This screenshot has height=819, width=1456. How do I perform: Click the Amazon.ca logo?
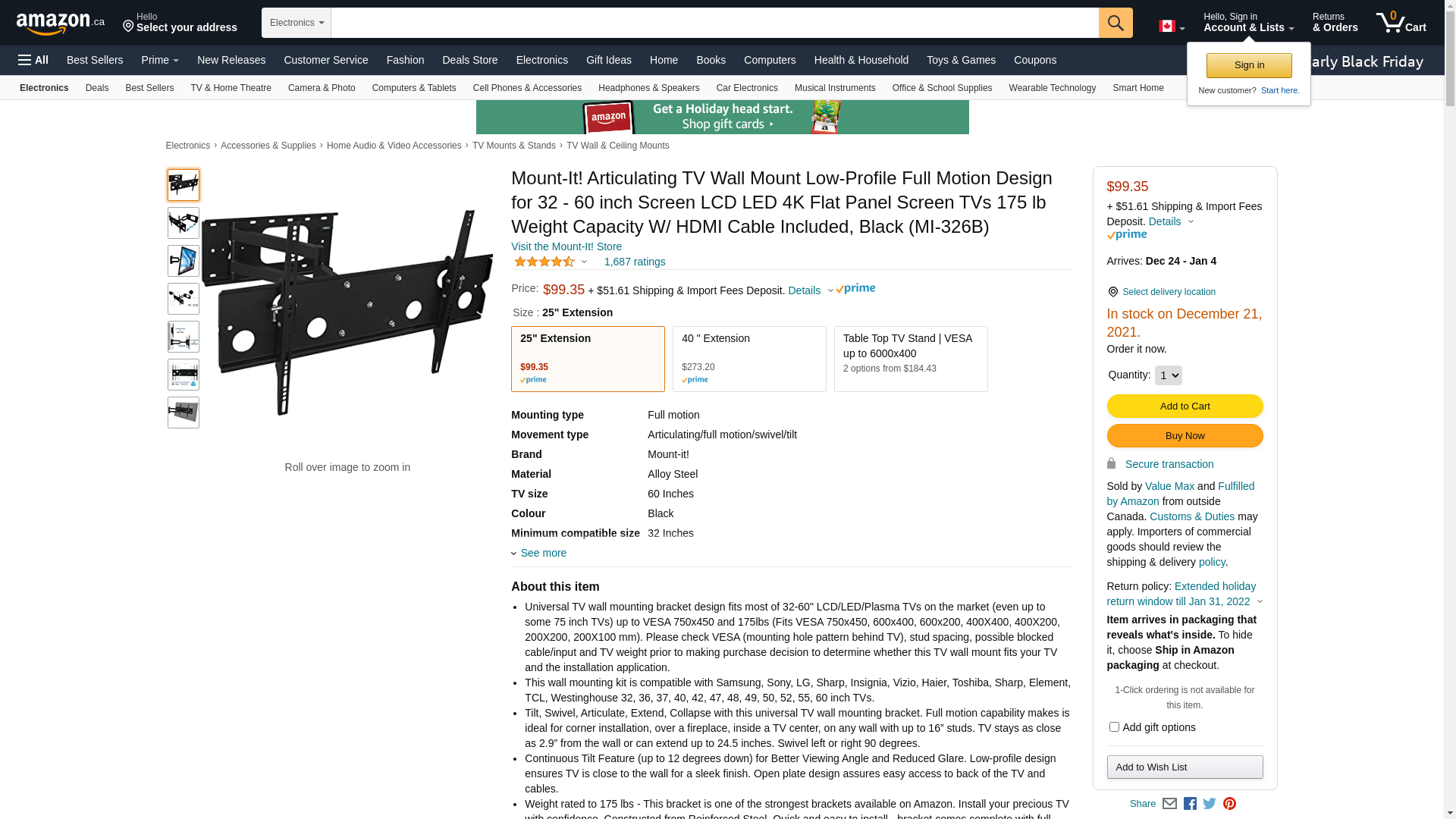point(61,24)
